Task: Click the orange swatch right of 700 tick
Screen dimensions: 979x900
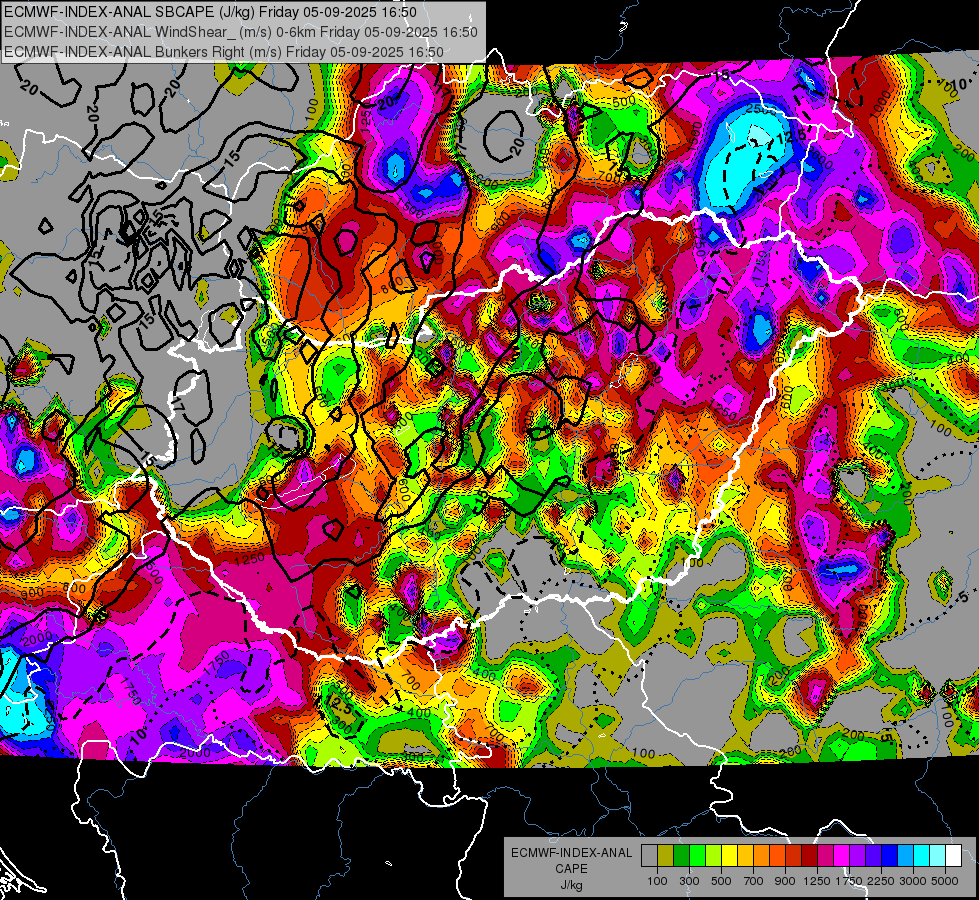Action: tap(761, 856)
